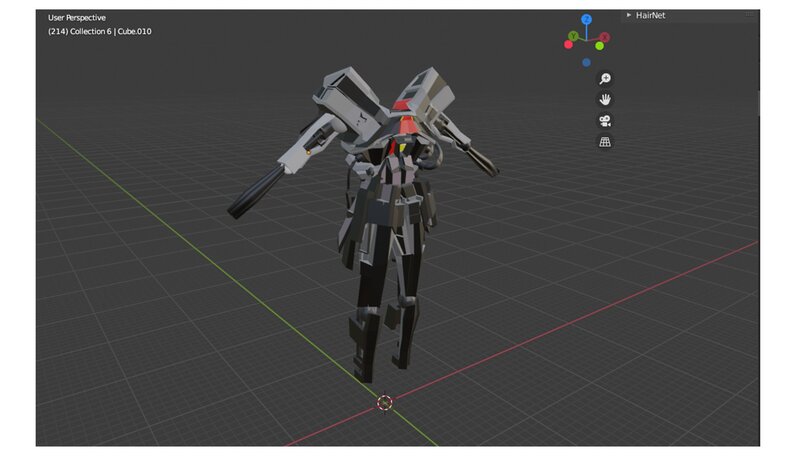Click the HairNet panel title

coord(652,15)
